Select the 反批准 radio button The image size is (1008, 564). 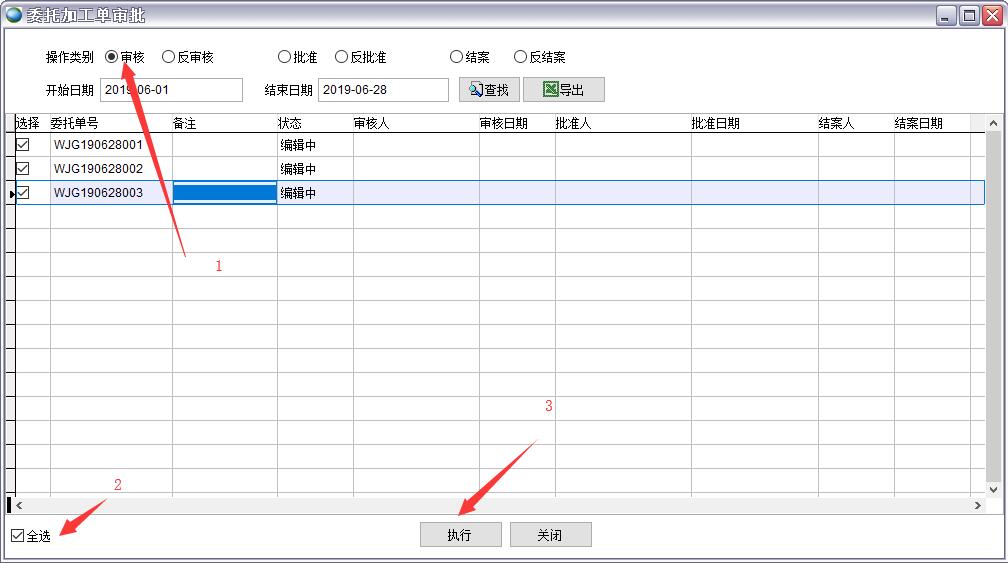coord(342,58)
